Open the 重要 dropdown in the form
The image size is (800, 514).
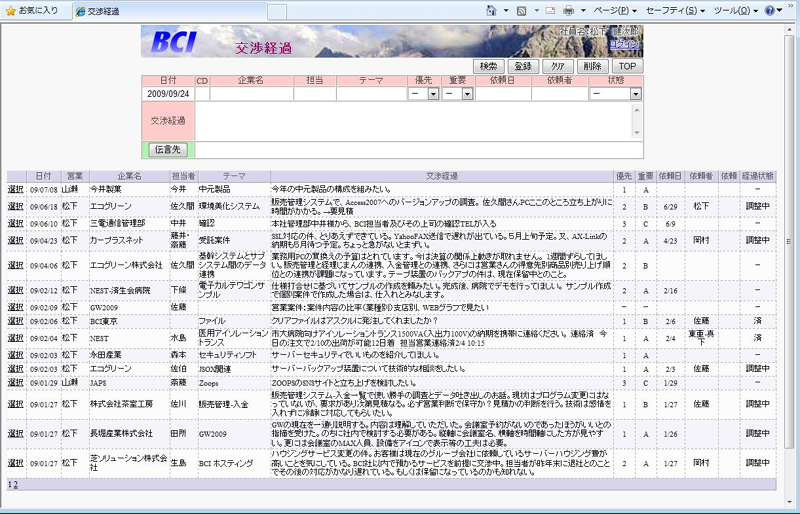[458, 94]
